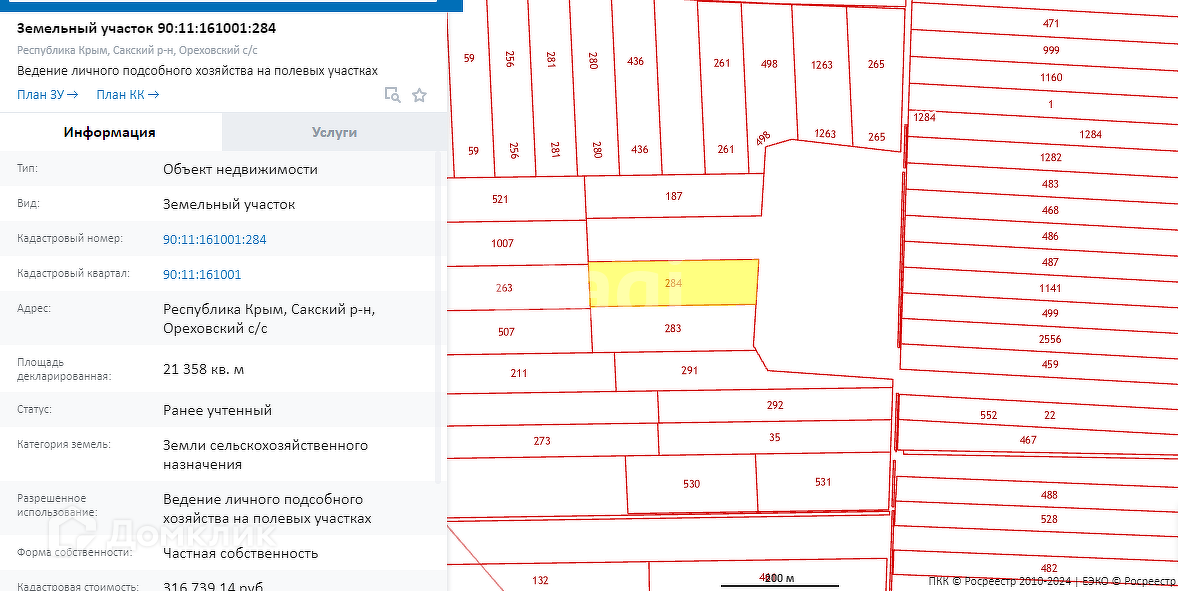Select parcel 211 on the map
Viewport: 1178px width, 591px height.
pos(518,373)
